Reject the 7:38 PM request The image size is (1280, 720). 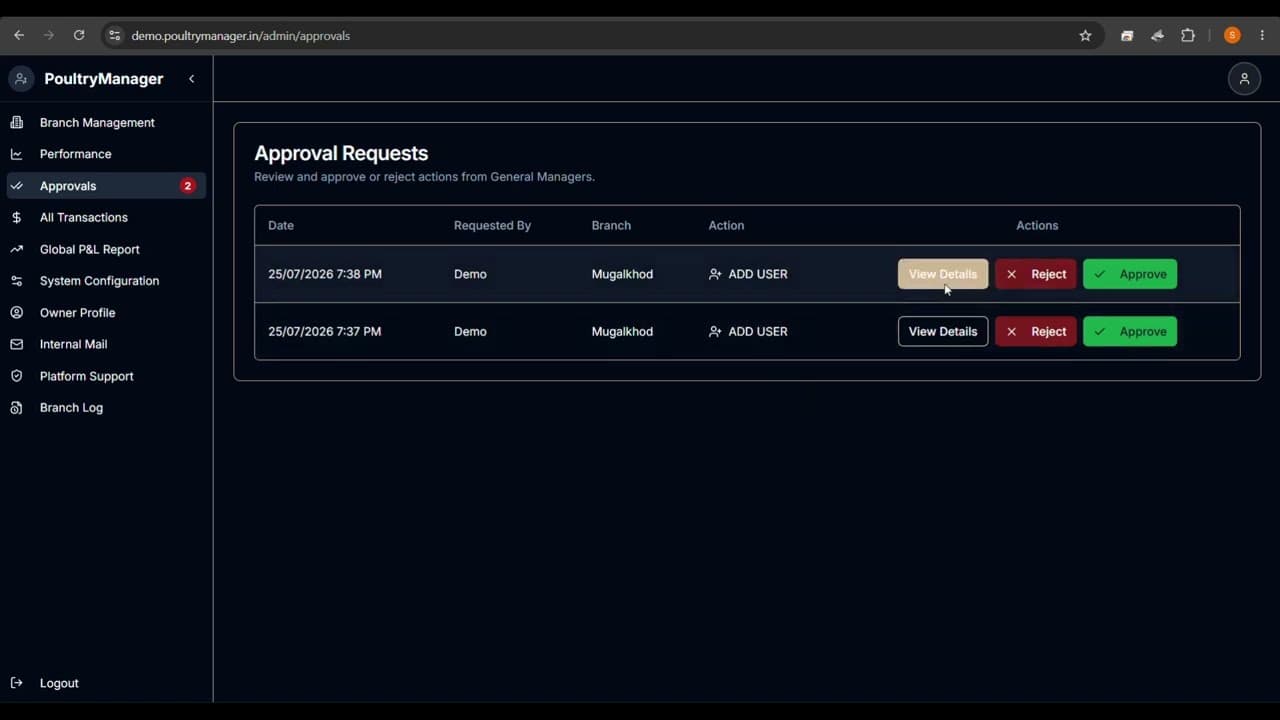coord(1036,274)
